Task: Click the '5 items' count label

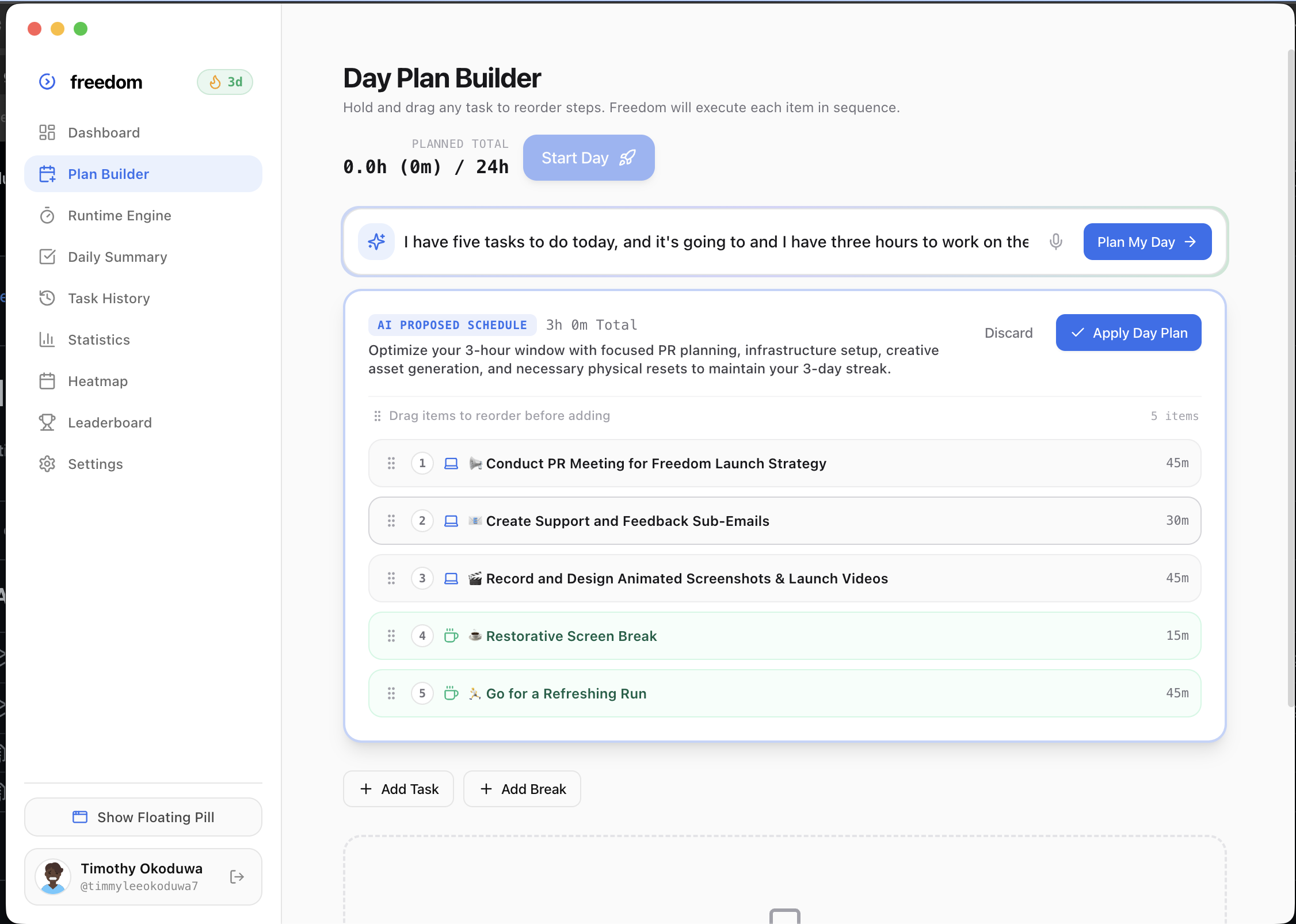Action: (1174, 416)
